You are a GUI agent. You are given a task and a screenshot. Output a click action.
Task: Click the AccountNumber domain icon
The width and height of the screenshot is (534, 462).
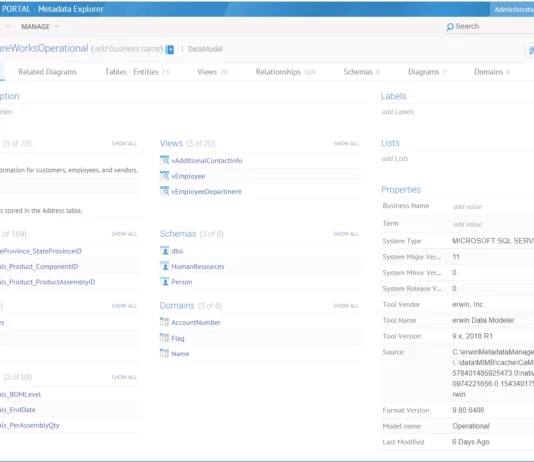coord(164,322)
